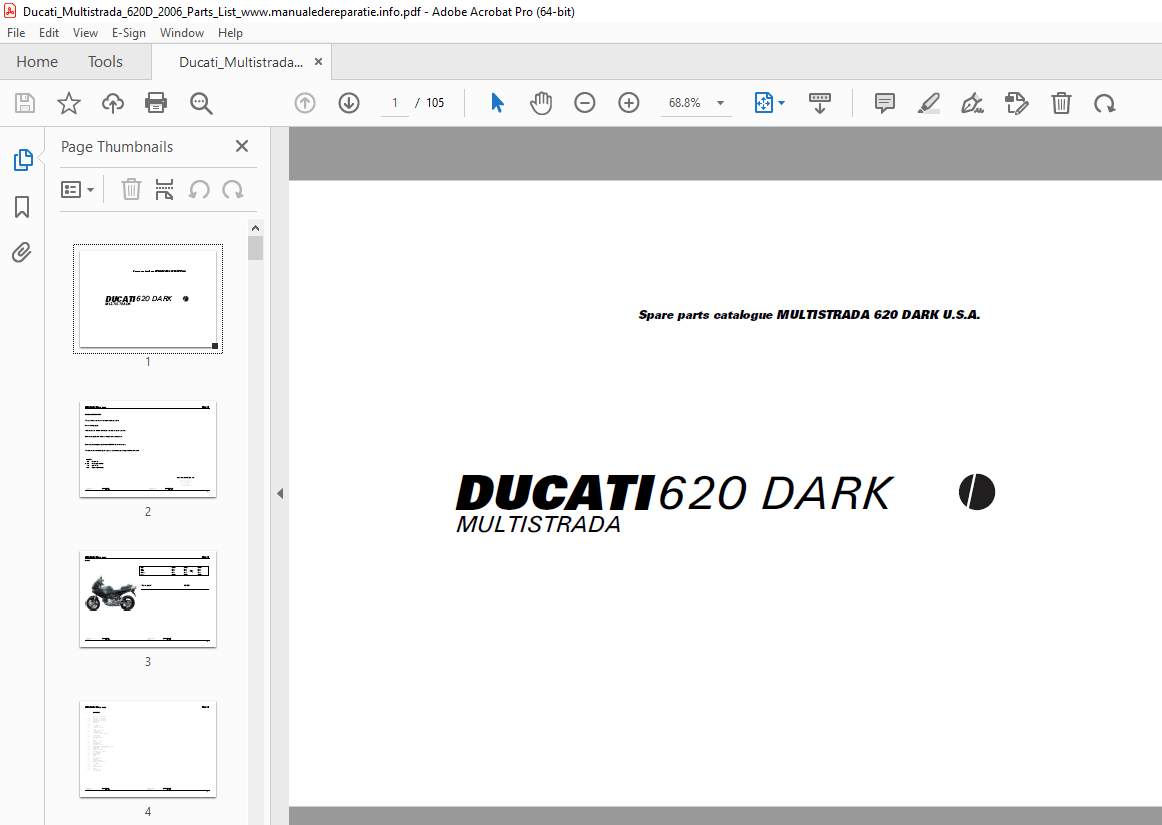Delete selected pages in thumbnails panel
The height and width of the screenshot is (825, 1162).
(131, 189)
